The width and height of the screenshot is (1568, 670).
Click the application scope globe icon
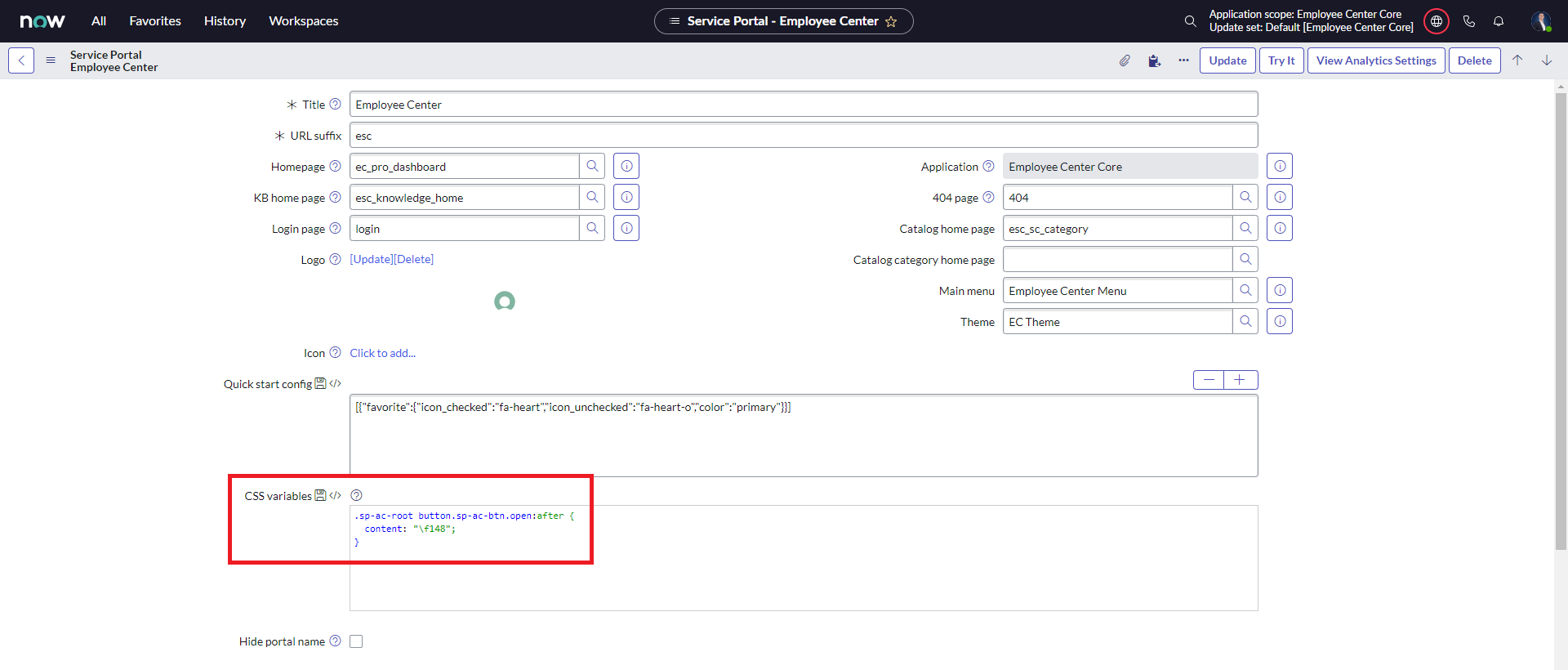point(1437,21)
